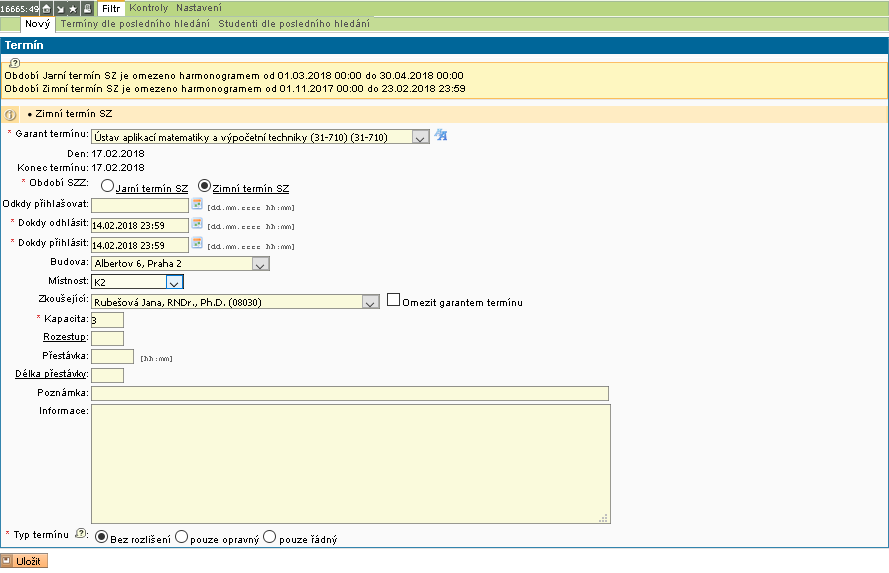Screen dimensions: 889x573
Task: Open the Budova dropdown list
Action: pos(260,264)
